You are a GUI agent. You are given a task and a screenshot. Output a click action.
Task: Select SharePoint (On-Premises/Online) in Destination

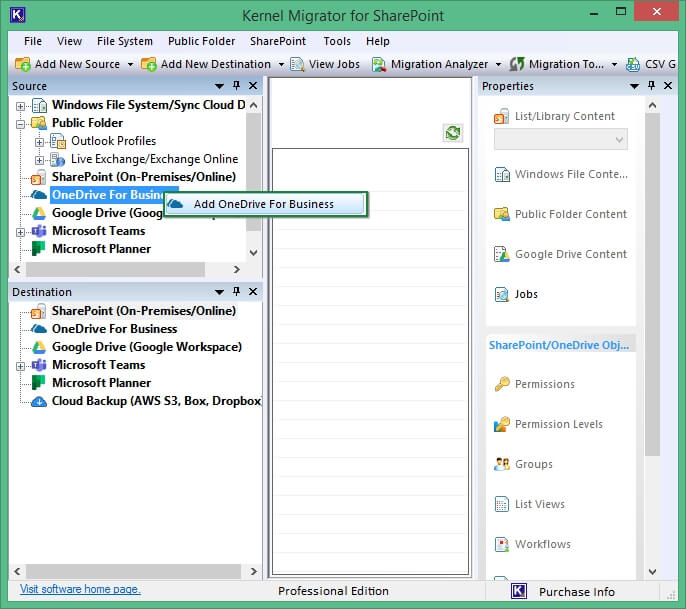(x=144, y=311)
